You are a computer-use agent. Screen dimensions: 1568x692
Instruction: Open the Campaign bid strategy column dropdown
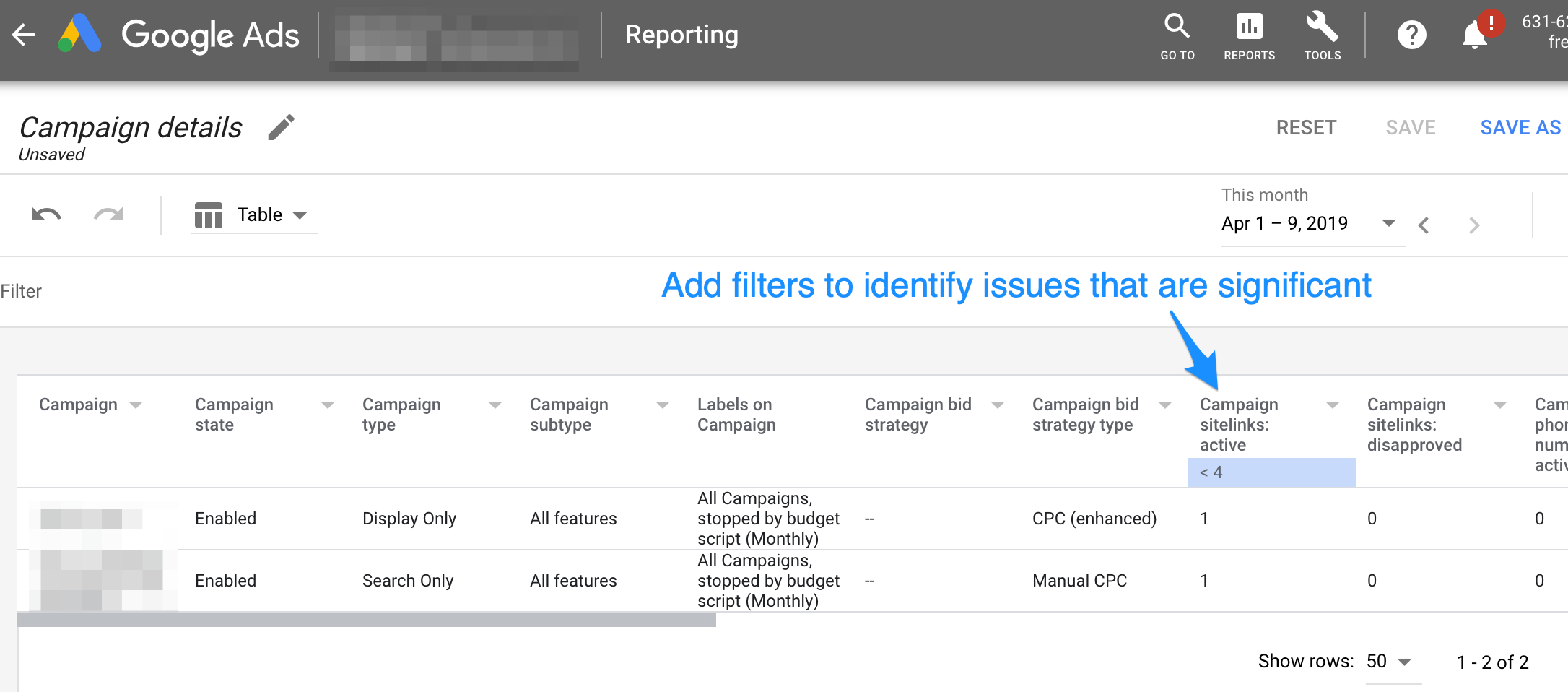click(x=998, y=405)
